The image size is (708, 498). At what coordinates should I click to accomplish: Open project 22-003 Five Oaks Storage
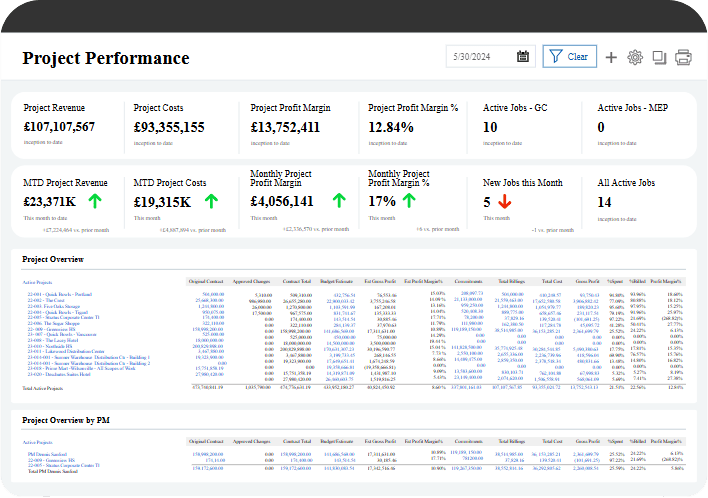coord(54,306)
